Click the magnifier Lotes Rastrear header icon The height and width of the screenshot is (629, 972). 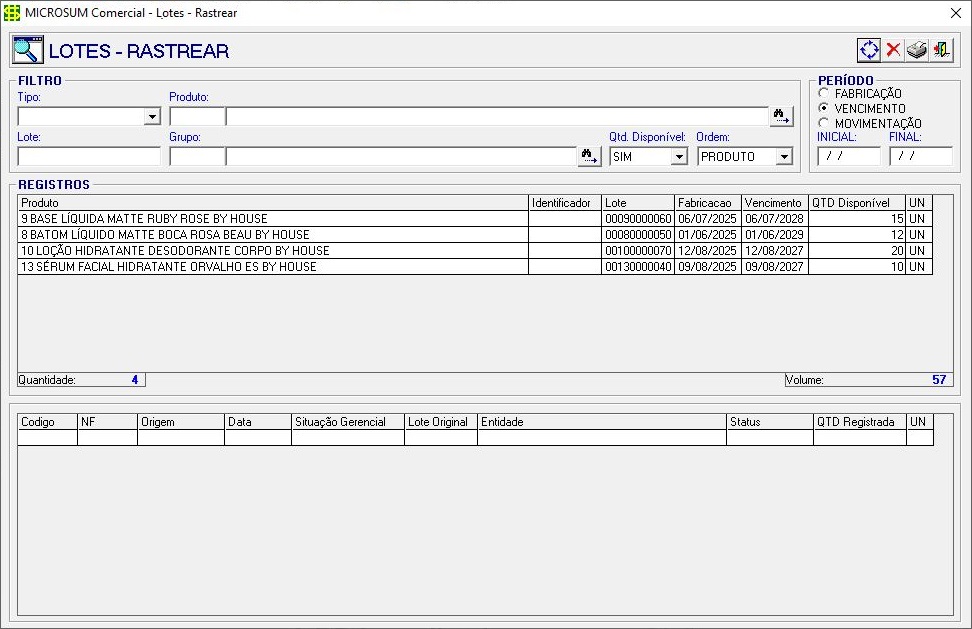[27, 50]
